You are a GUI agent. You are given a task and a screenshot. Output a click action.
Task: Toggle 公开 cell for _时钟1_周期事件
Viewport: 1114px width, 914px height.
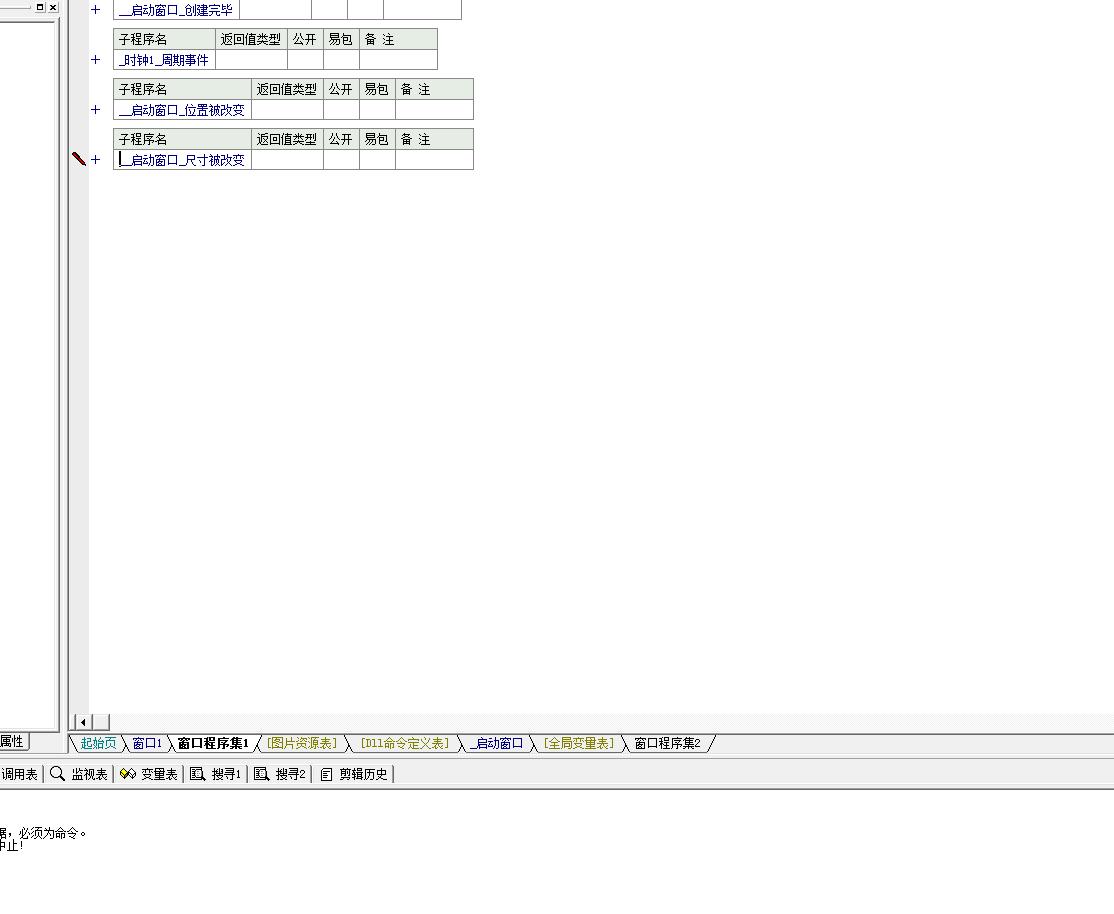pyautogui.click(x=305, y=60)
